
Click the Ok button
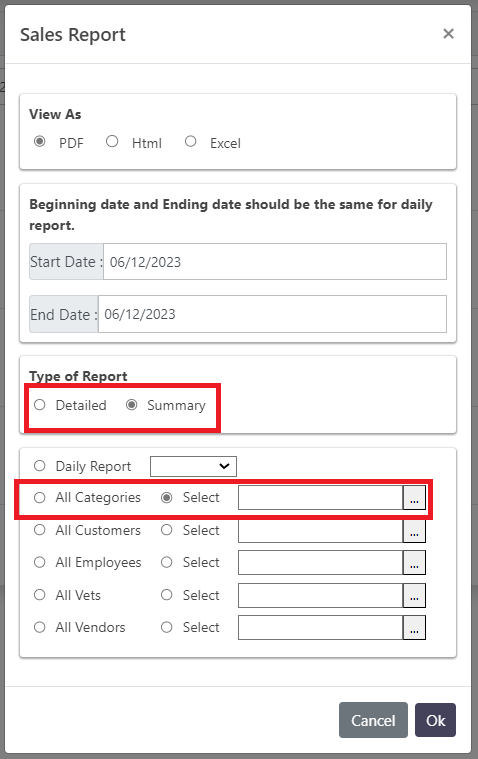(435, 720)
